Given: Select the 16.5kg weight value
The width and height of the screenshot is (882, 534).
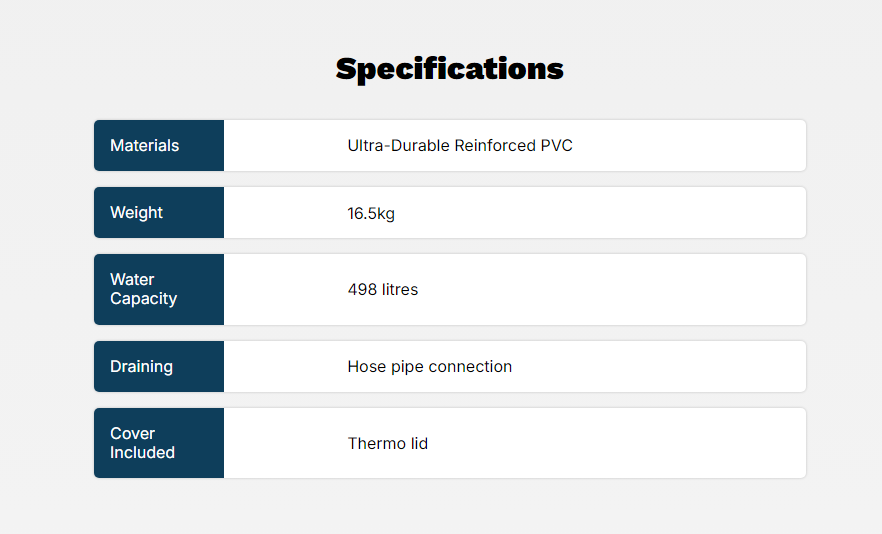Looking at the screenshot, I should [371, 213].
